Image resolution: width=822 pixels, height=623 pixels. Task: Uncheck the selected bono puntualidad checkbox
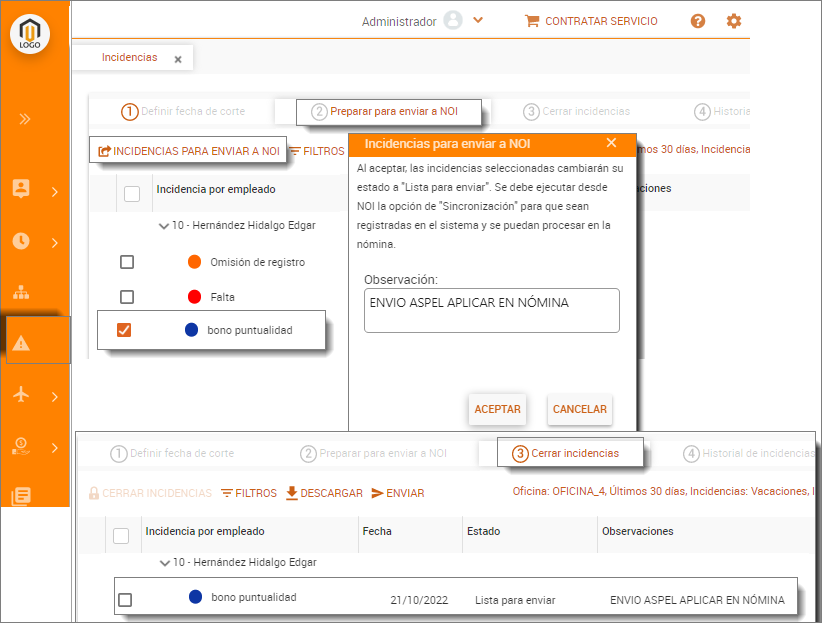click(x=125, y=330)
